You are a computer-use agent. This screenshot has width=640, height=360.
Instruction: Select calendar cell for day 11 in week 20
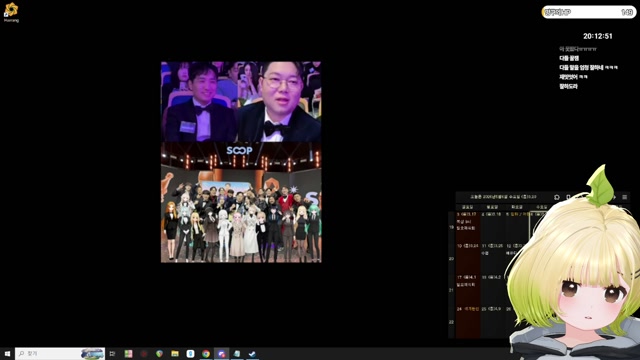[x=493, y=259]
